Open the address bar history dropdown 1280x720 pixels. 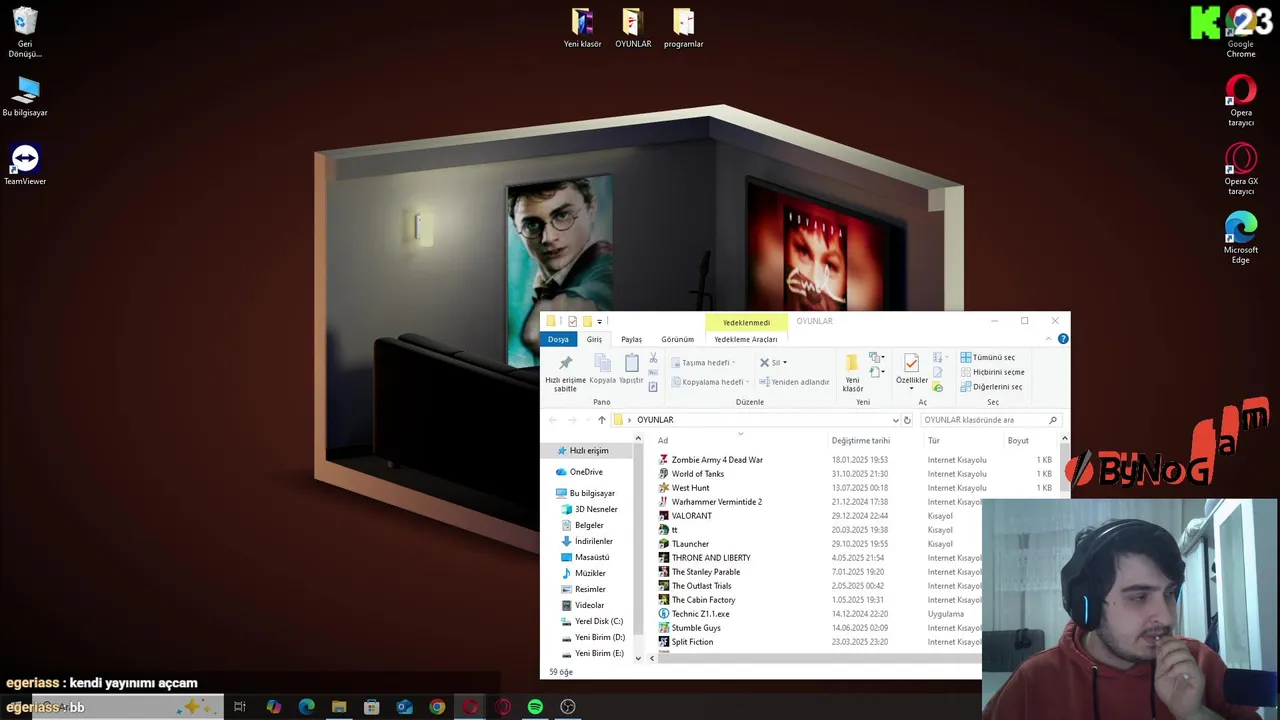[895, 420]
